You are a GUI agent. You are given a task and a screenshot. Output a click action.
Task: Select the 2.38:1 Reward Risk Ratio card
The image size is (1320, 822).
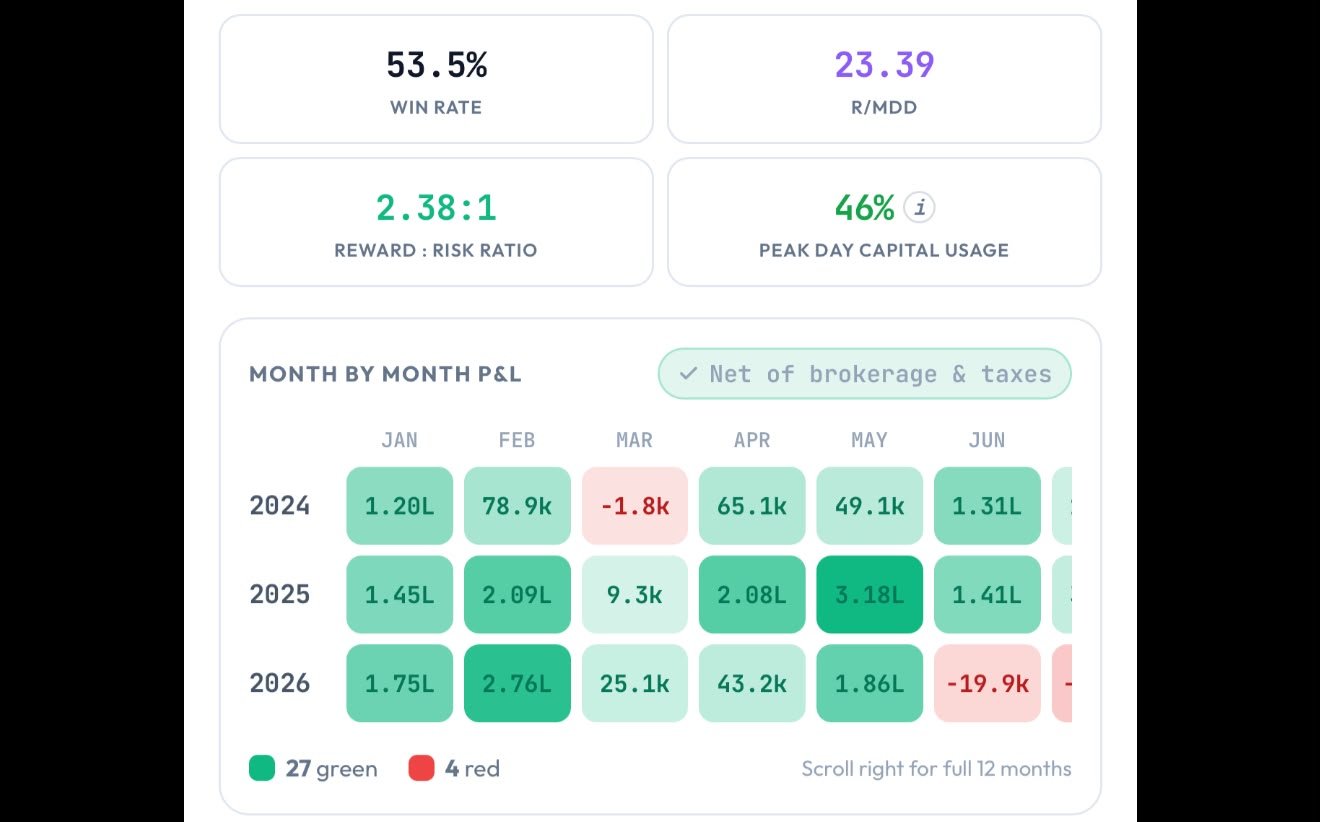point(436,222)
